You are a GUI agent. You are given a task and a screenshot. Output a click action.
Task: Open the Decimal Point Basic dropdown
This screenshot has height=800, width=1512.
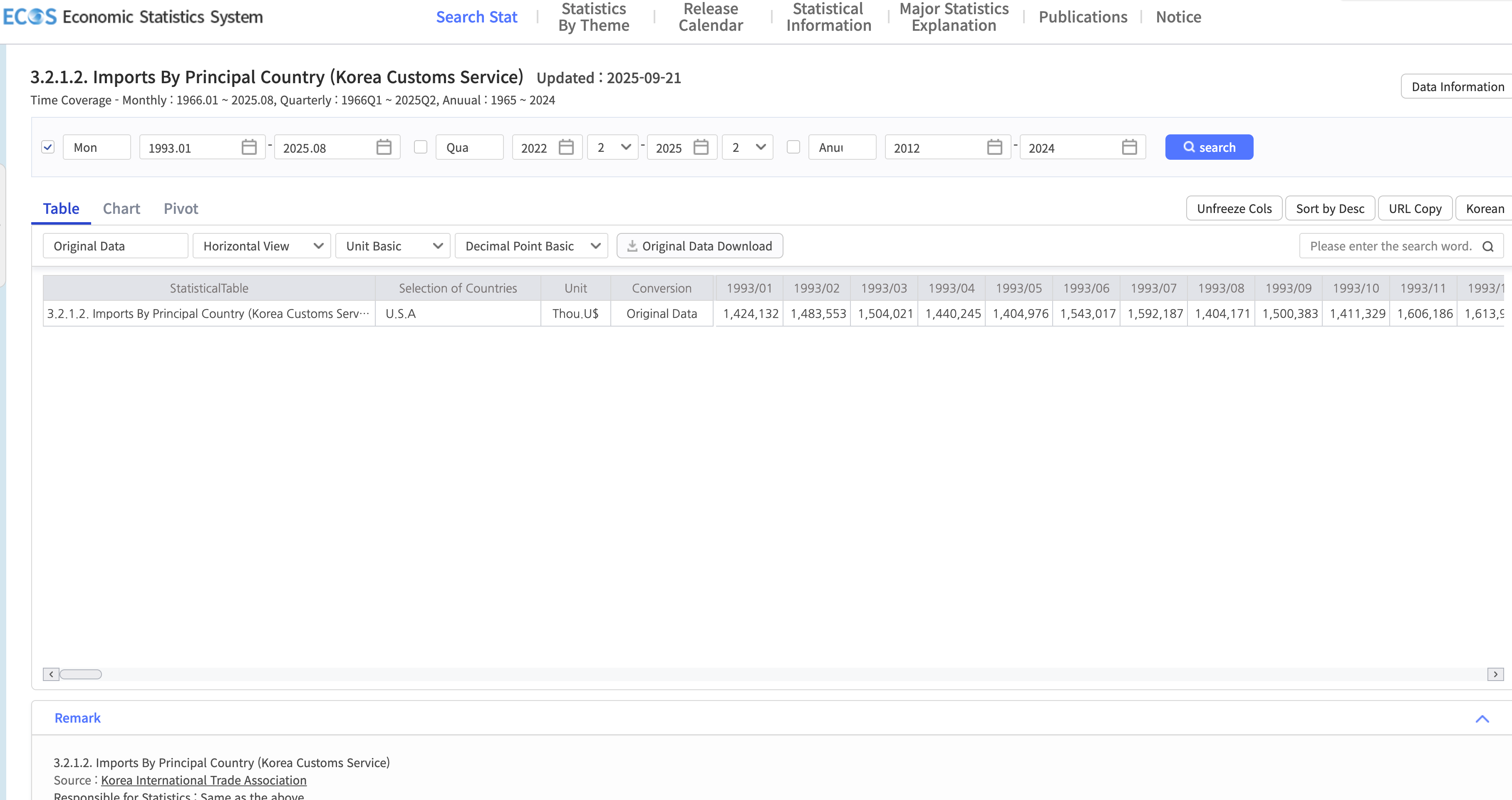point(531,246)
